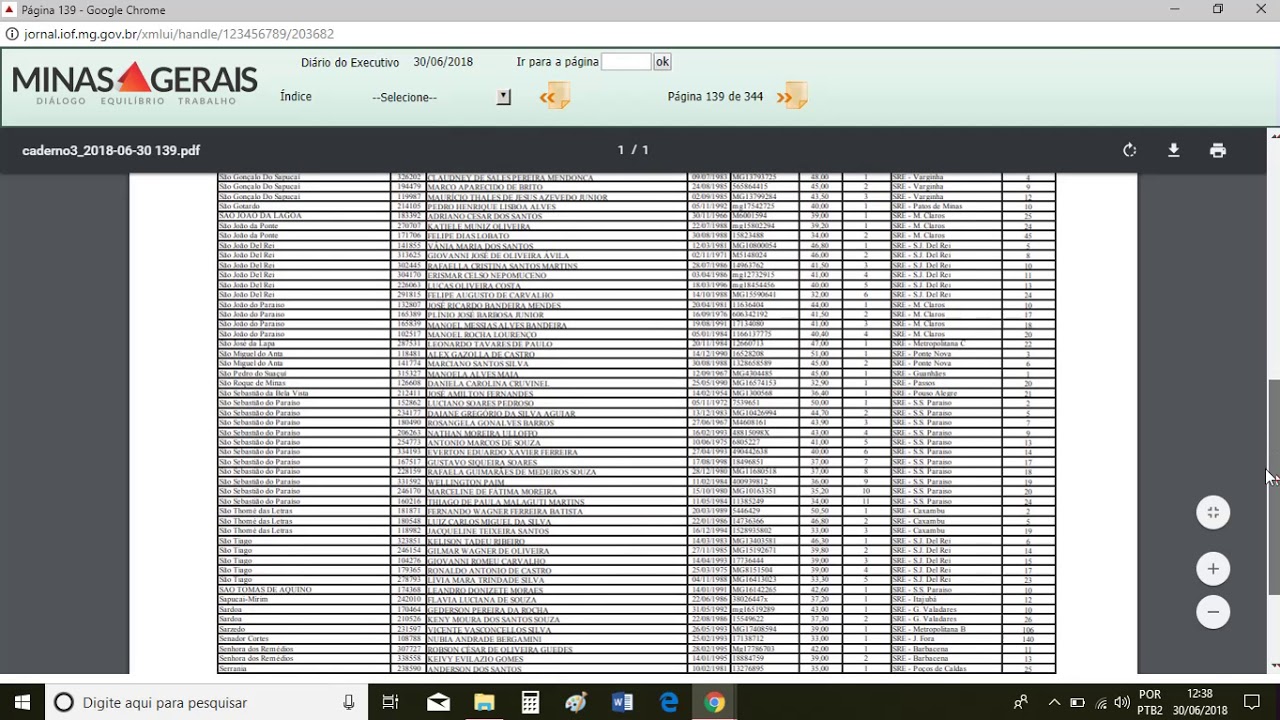Image resolution: width=1280 pixels, height=720 pixels.
Task: Click file name 'caderno3_2018-06-30 139.pdf'
Action: pyautogui.click(x=111, y=150)
